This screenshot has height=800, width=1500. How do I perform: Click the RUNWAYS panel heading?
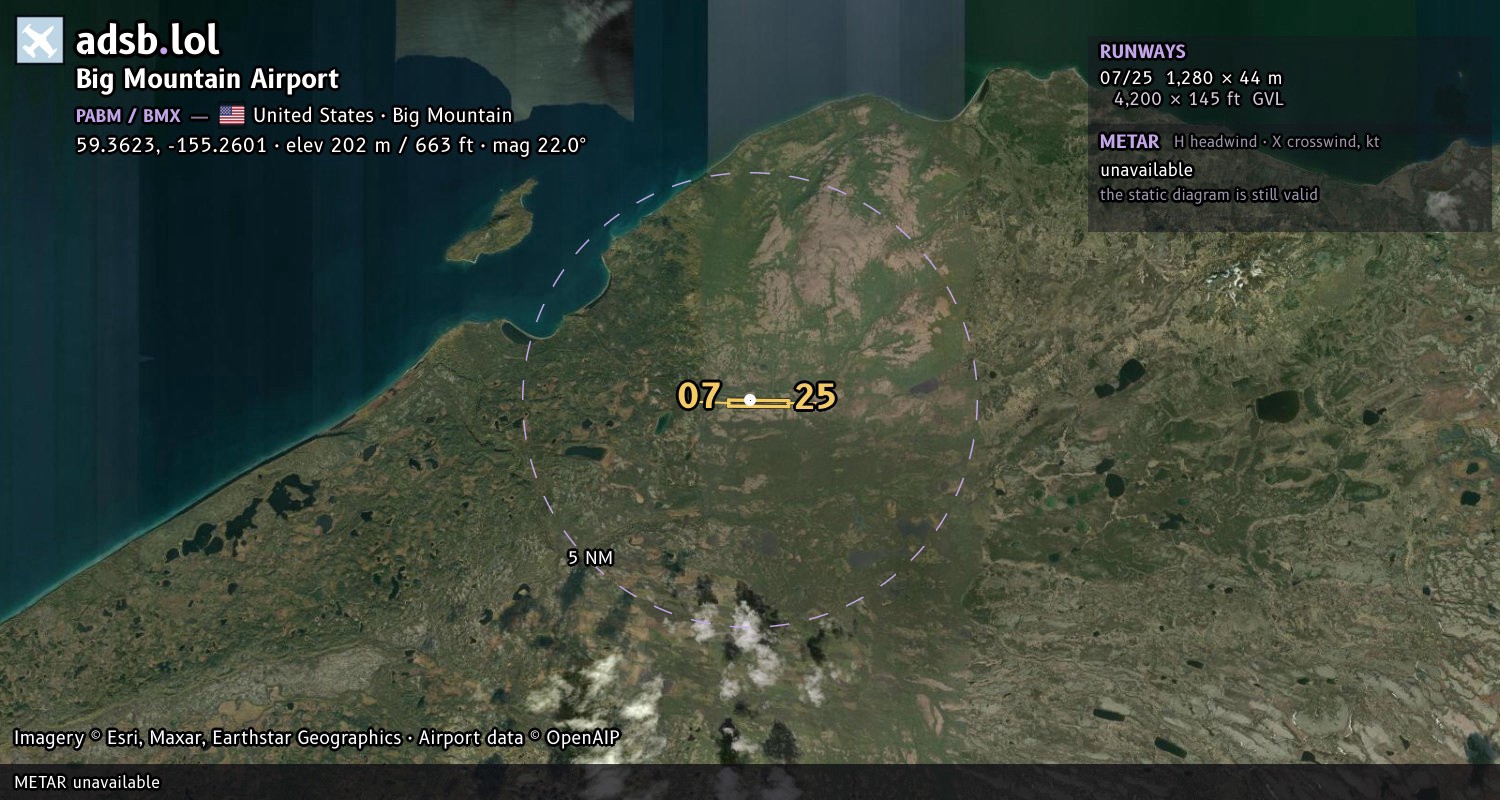(1142, 52)
